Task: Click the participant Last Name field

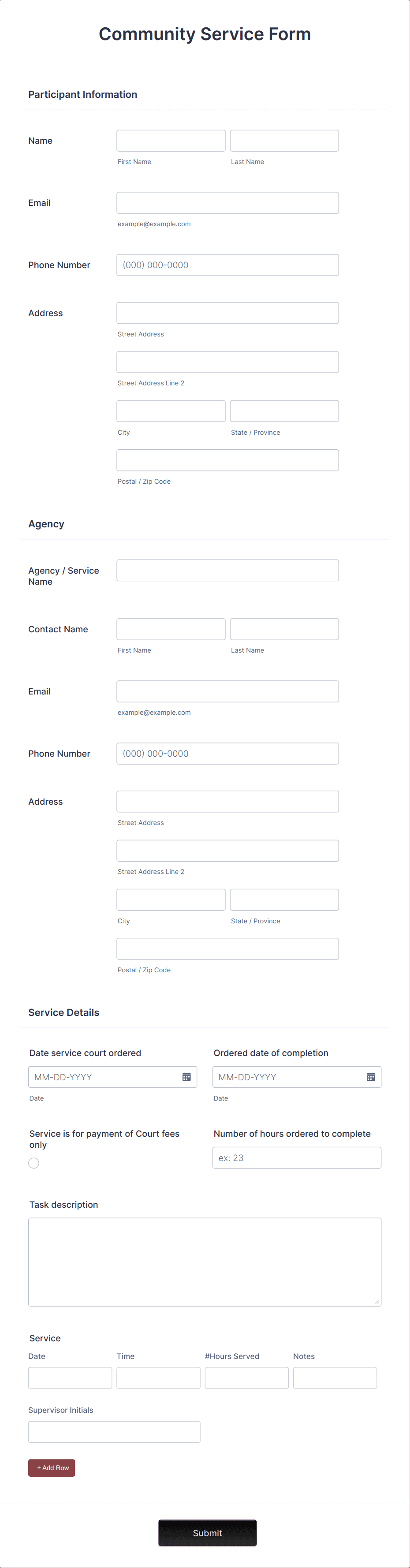Action: [284, 140]
